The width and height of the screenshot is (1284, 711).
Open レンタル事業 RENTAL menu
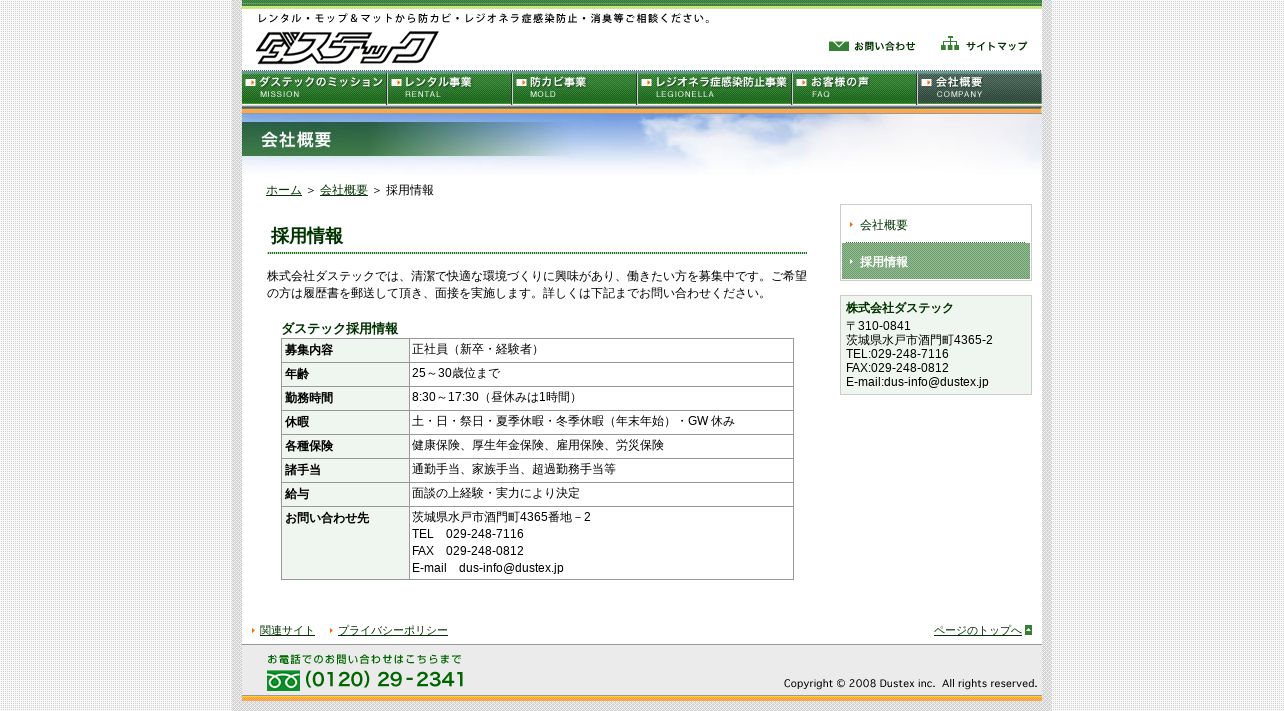[450, 88]
